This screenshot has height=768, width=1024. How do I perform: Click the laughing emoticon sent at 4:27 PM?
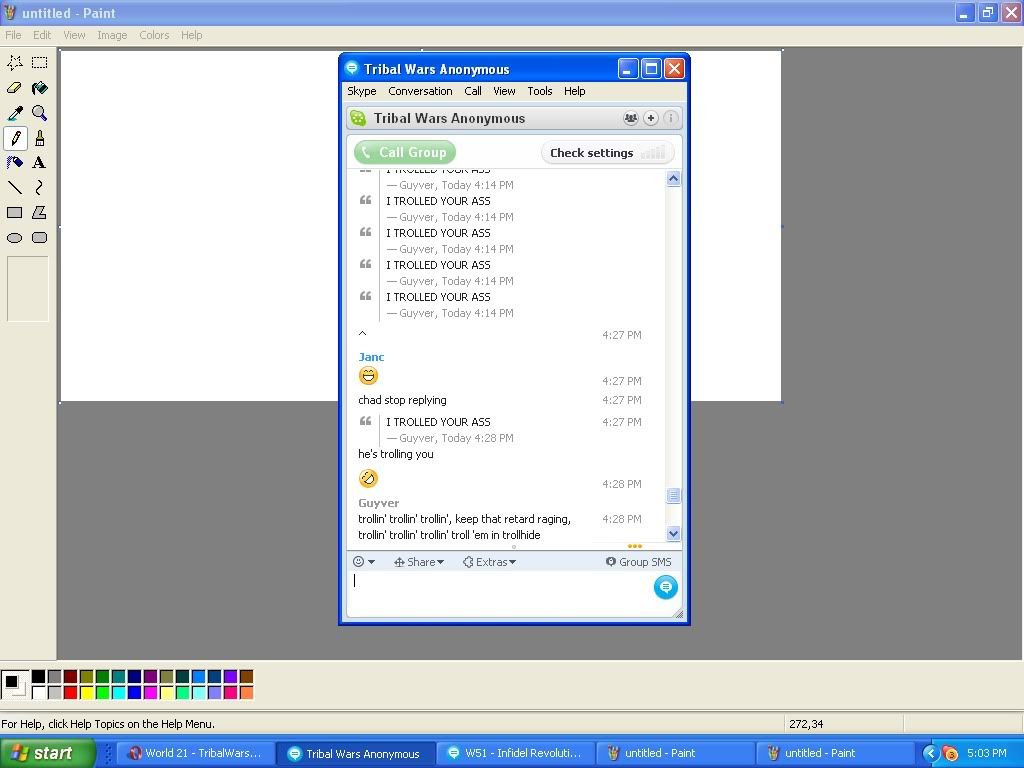368,376
